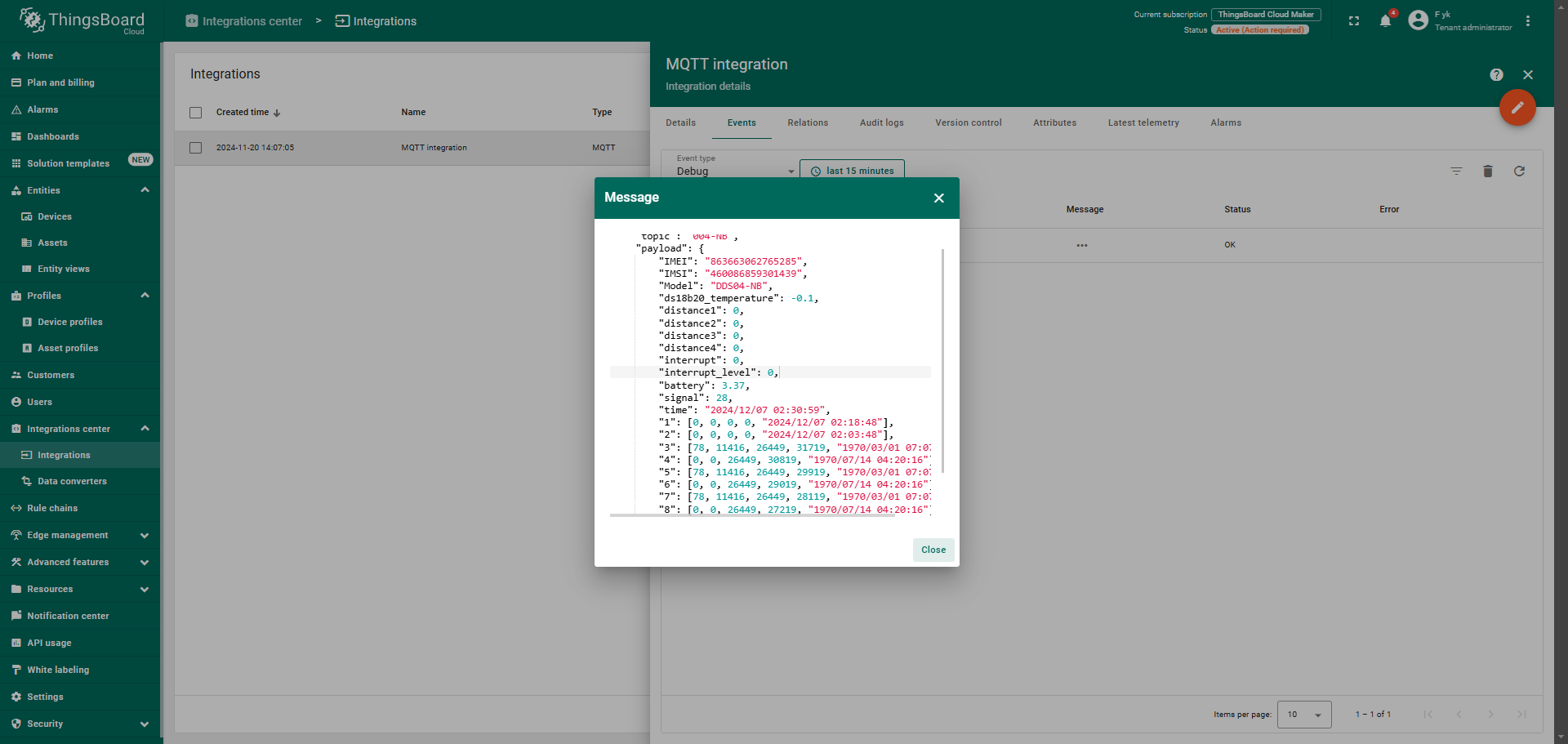Screen dimensions: 1568x744
Task: Click the Home sidebar icon
Action: [16, 56]
